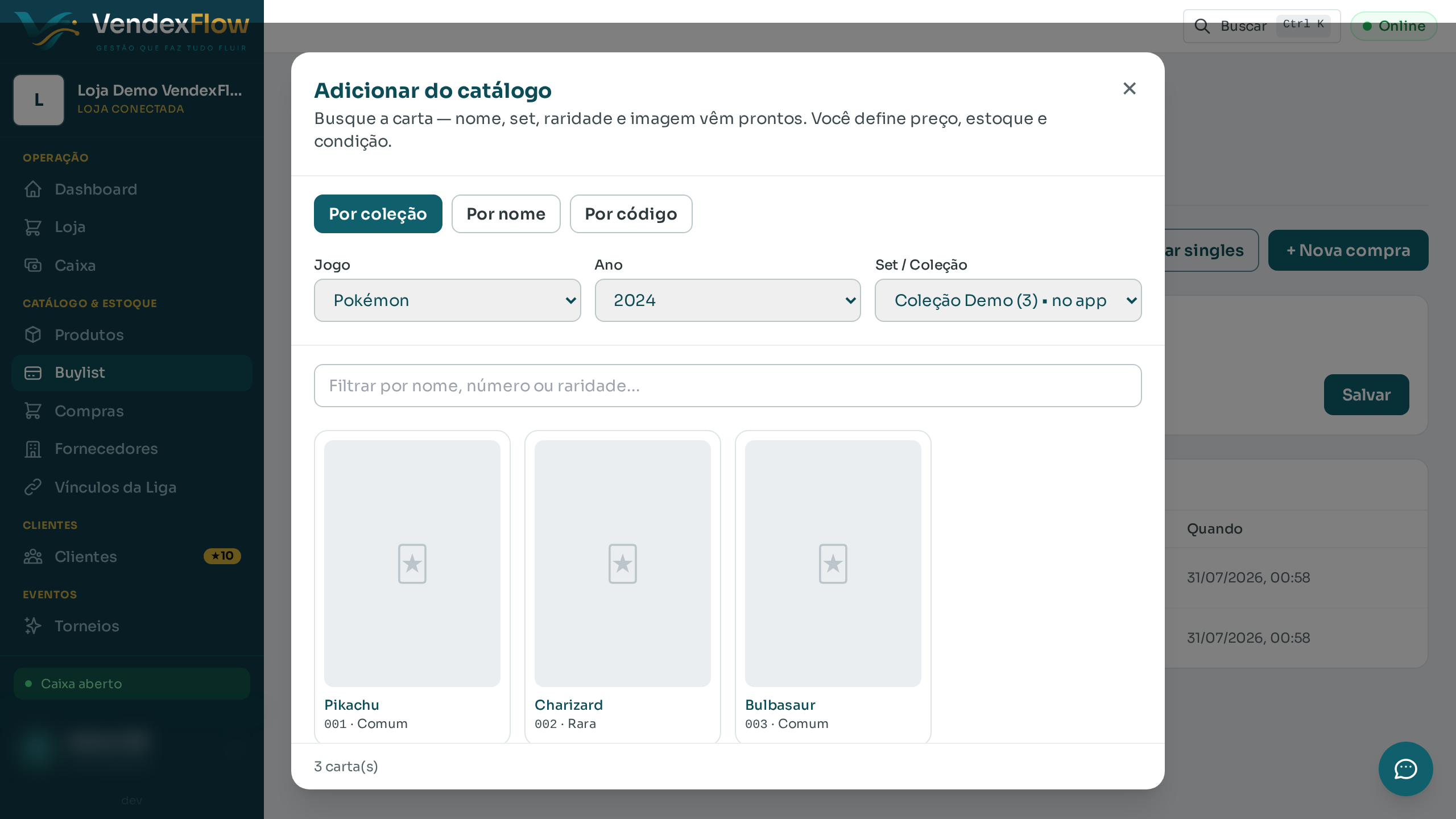Click the VendexFlow logo
This screenshot has height=819, width=1456.
[132, 31]
